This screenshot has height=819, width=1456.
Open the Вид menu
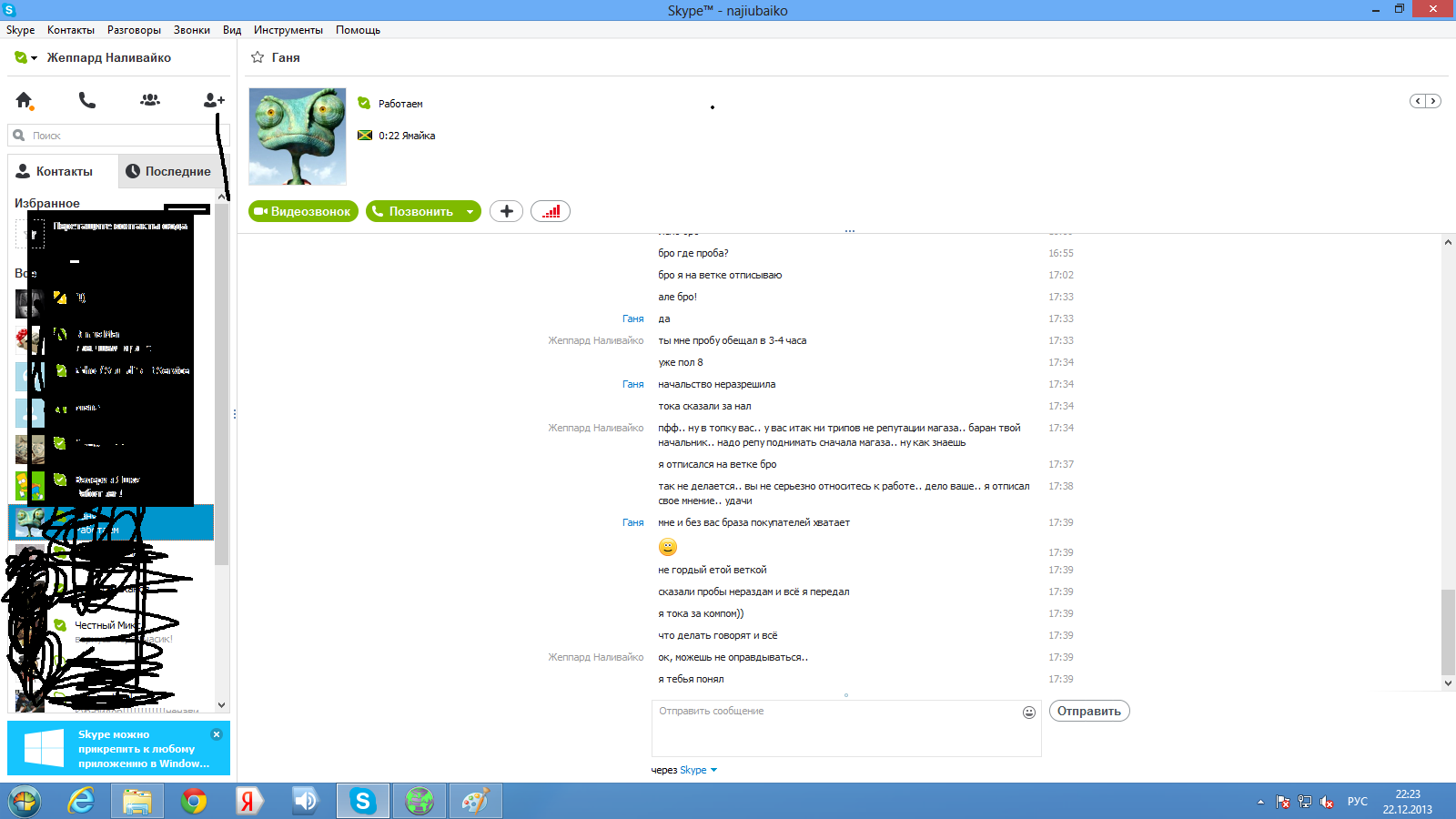tap(232, 30)
